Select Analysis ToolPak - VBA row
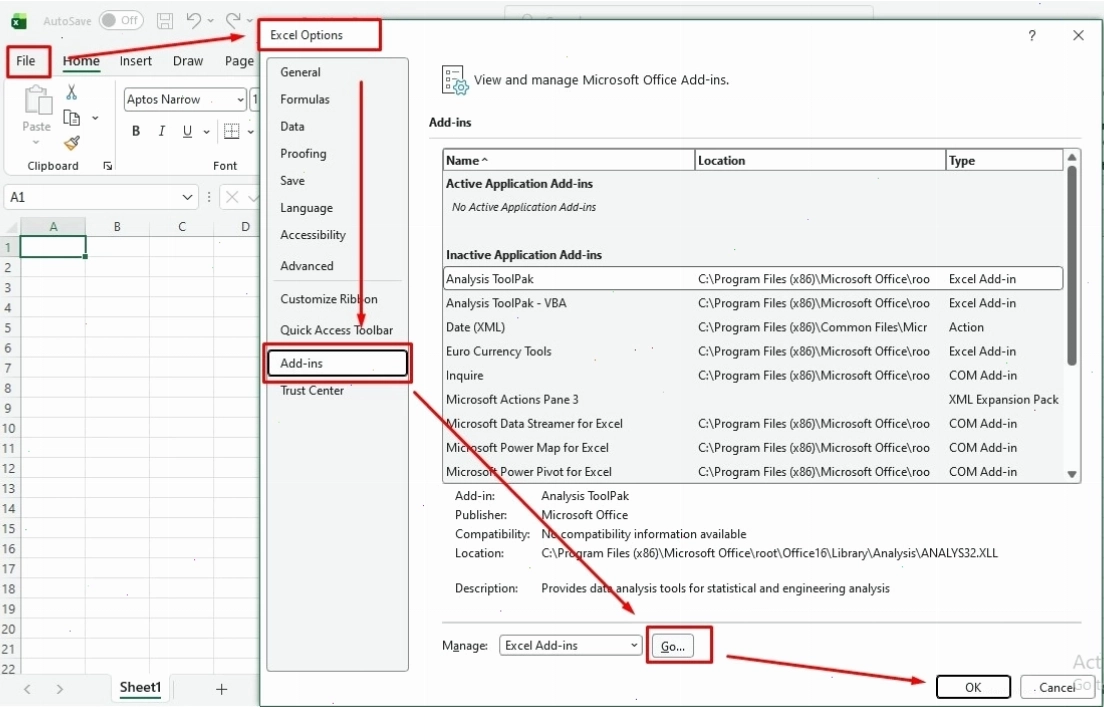The image size is (1104, 708). [x=753, y=303]
